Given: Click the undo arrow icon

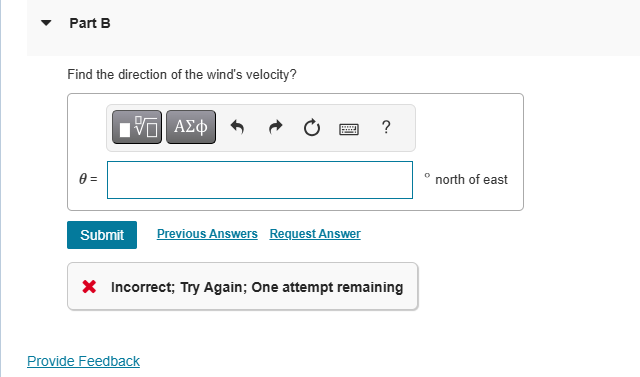Looking at the screenshot, I should 237,127.
